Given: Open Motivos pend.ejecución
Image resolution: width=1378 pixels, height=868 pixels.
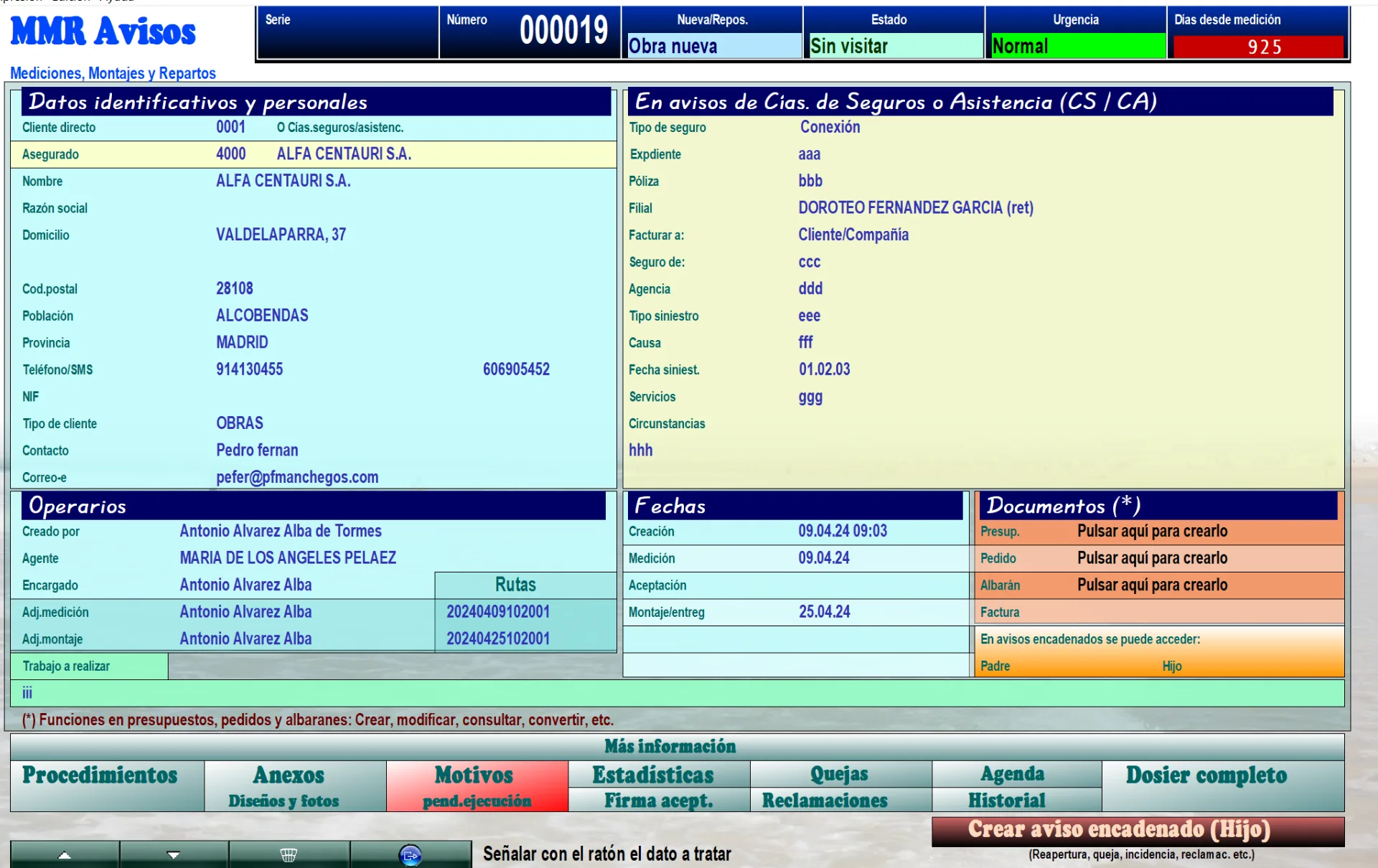Looking at the screenshot, I should [x=477, y=786].
